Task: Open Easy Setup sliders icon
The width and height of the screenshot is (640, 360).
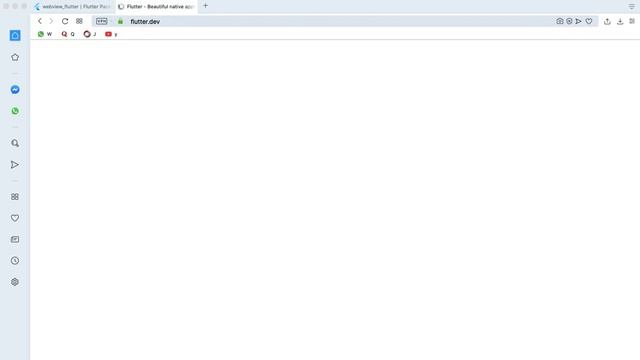Action: coord(632,21)
